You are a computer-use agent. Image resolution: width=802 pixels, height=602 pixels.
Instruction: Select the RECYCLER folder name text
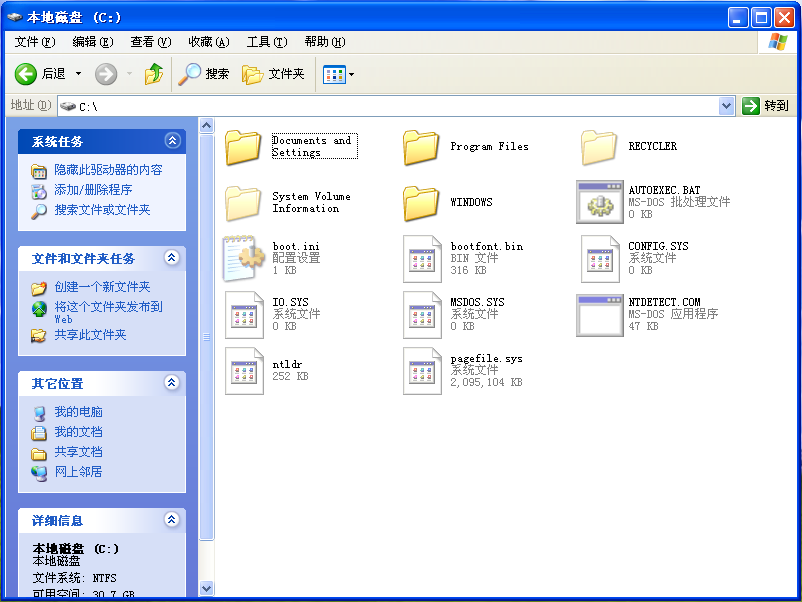click(x=653, y=147)
